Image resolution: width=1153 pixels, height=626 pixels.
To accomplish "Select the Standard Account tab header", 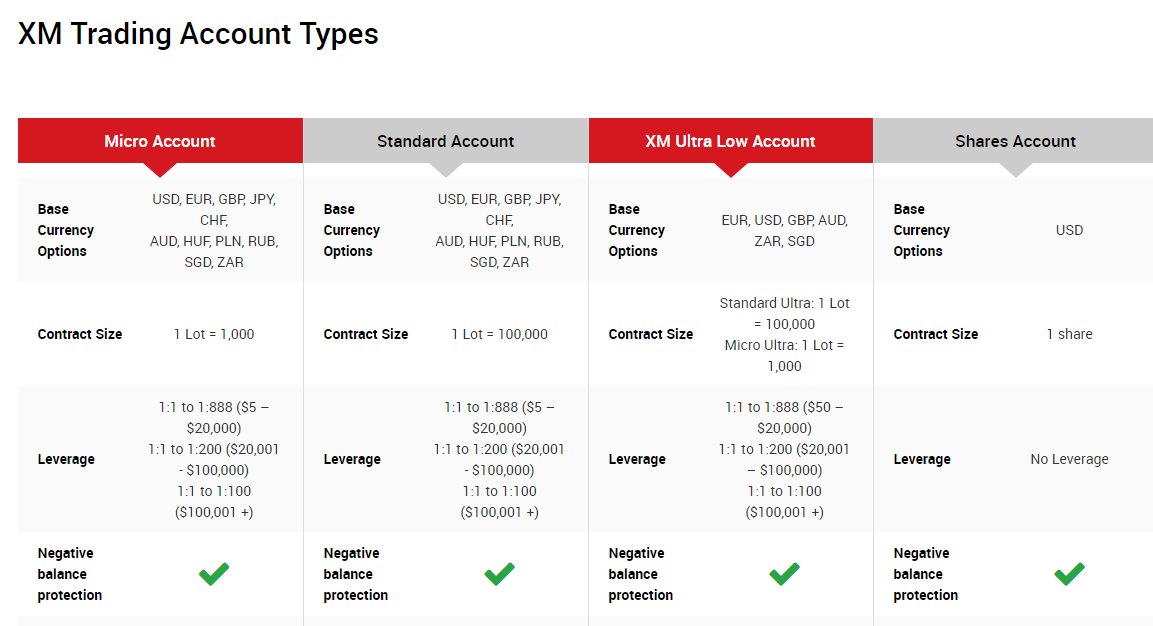I will pyautogui.click(x=446, y=141).
